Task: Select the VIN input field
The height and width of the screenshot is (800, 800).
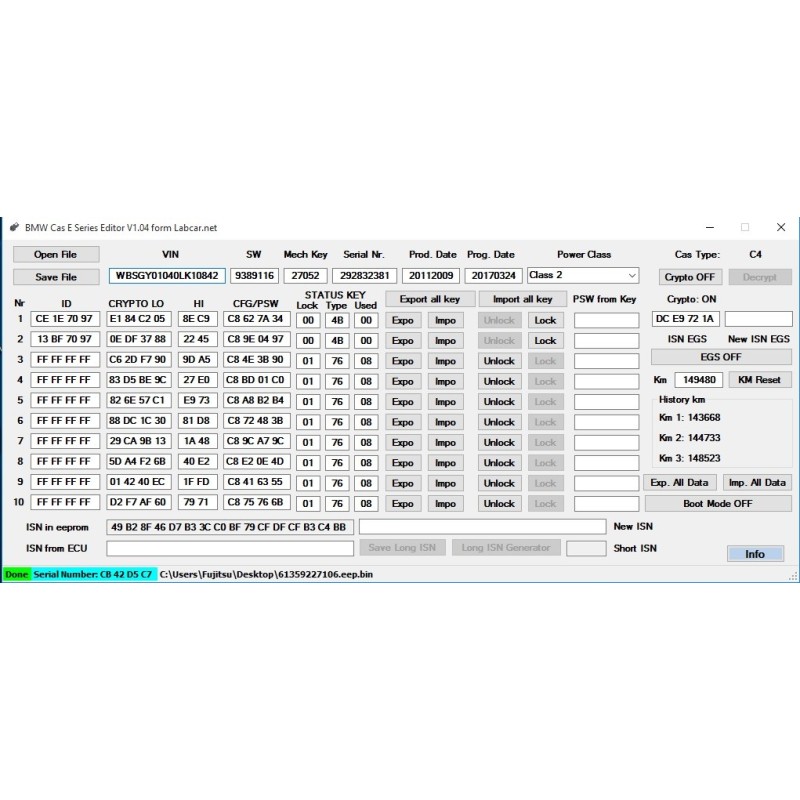Action: (167, 276)
